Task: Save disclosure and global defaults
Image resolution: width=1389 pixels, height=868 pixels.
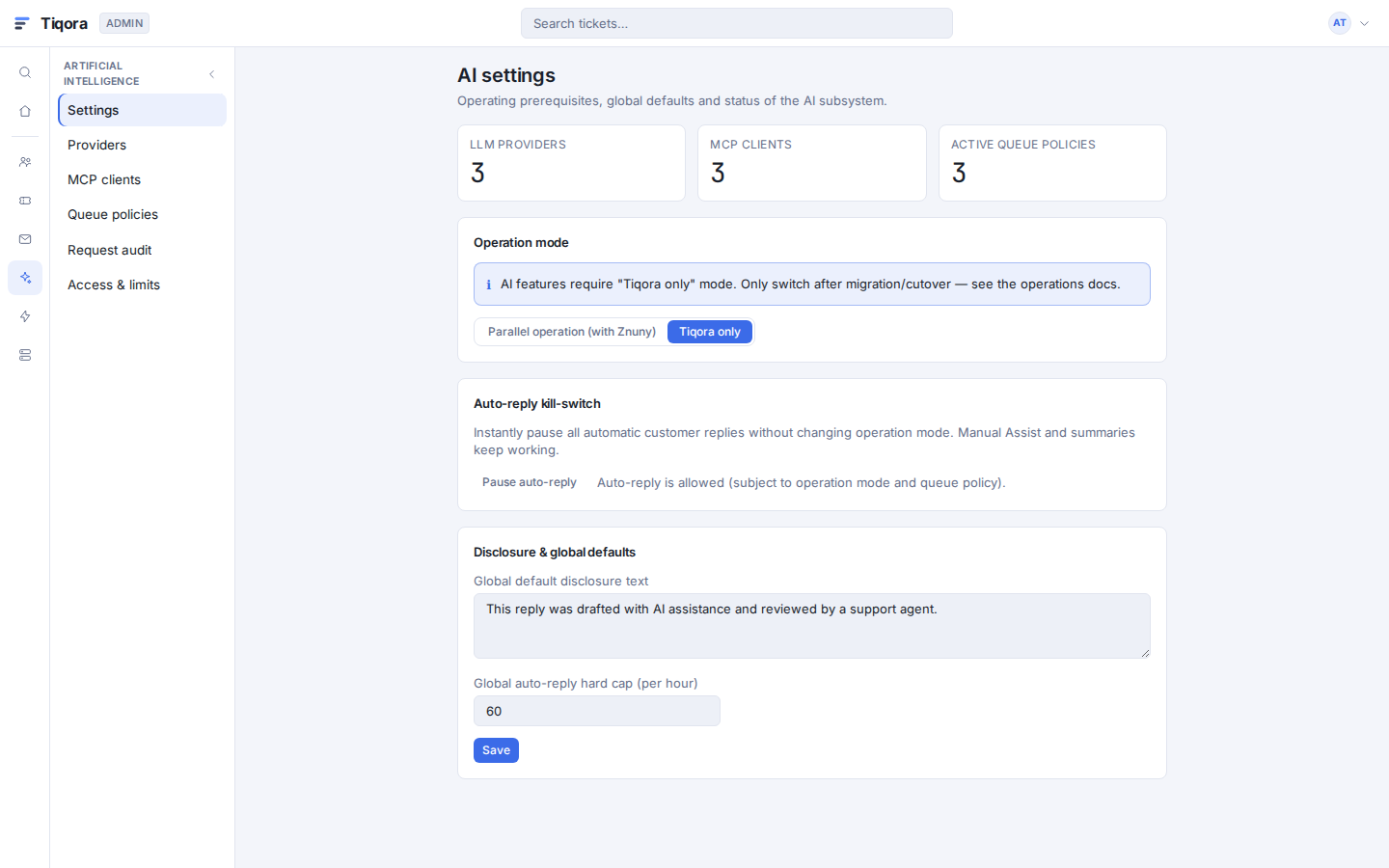Action: 496,750
